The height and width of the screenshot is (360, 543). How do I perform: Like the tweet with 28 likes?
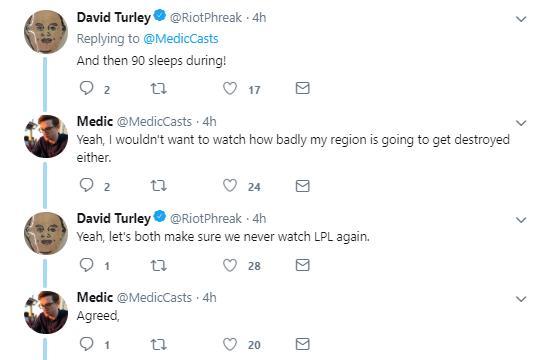[230, 266]
